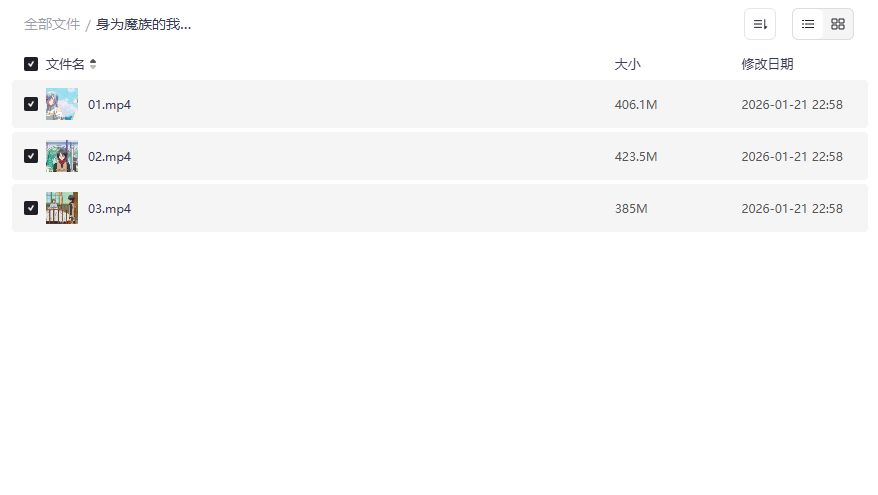This screenshot has width=878, height=495.
Task: Open the 01.mp4 video thumbnail
Action: (62, 104)
